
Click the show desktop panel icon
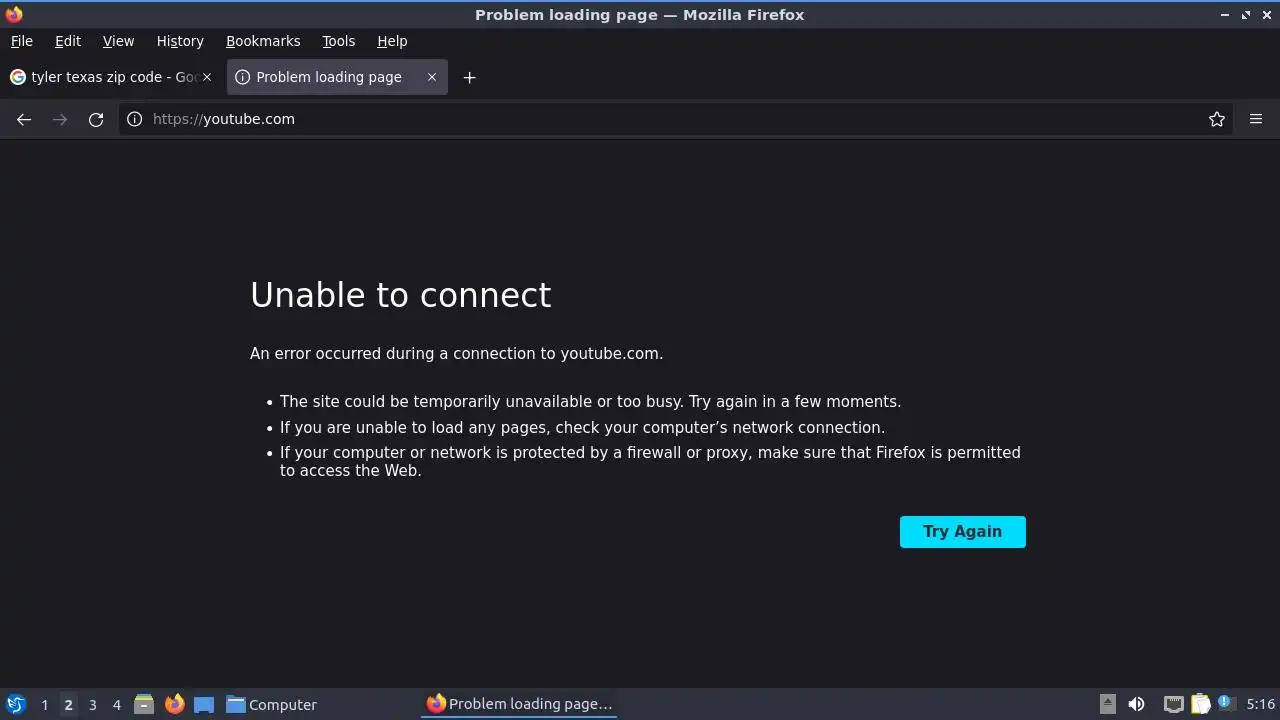click(x=204, y=704)
